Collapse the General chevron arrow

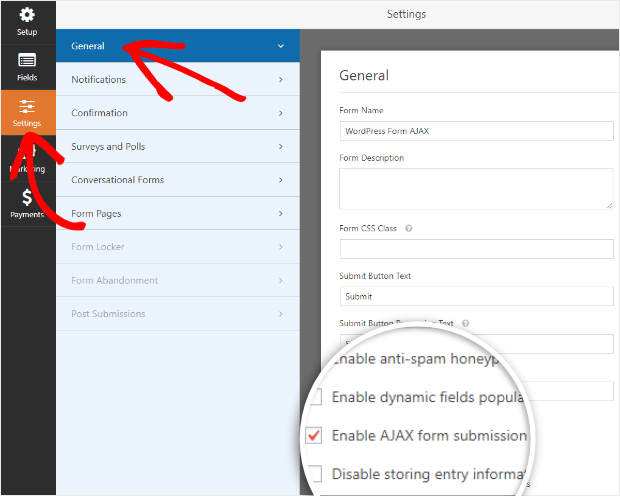click(281, 46)
